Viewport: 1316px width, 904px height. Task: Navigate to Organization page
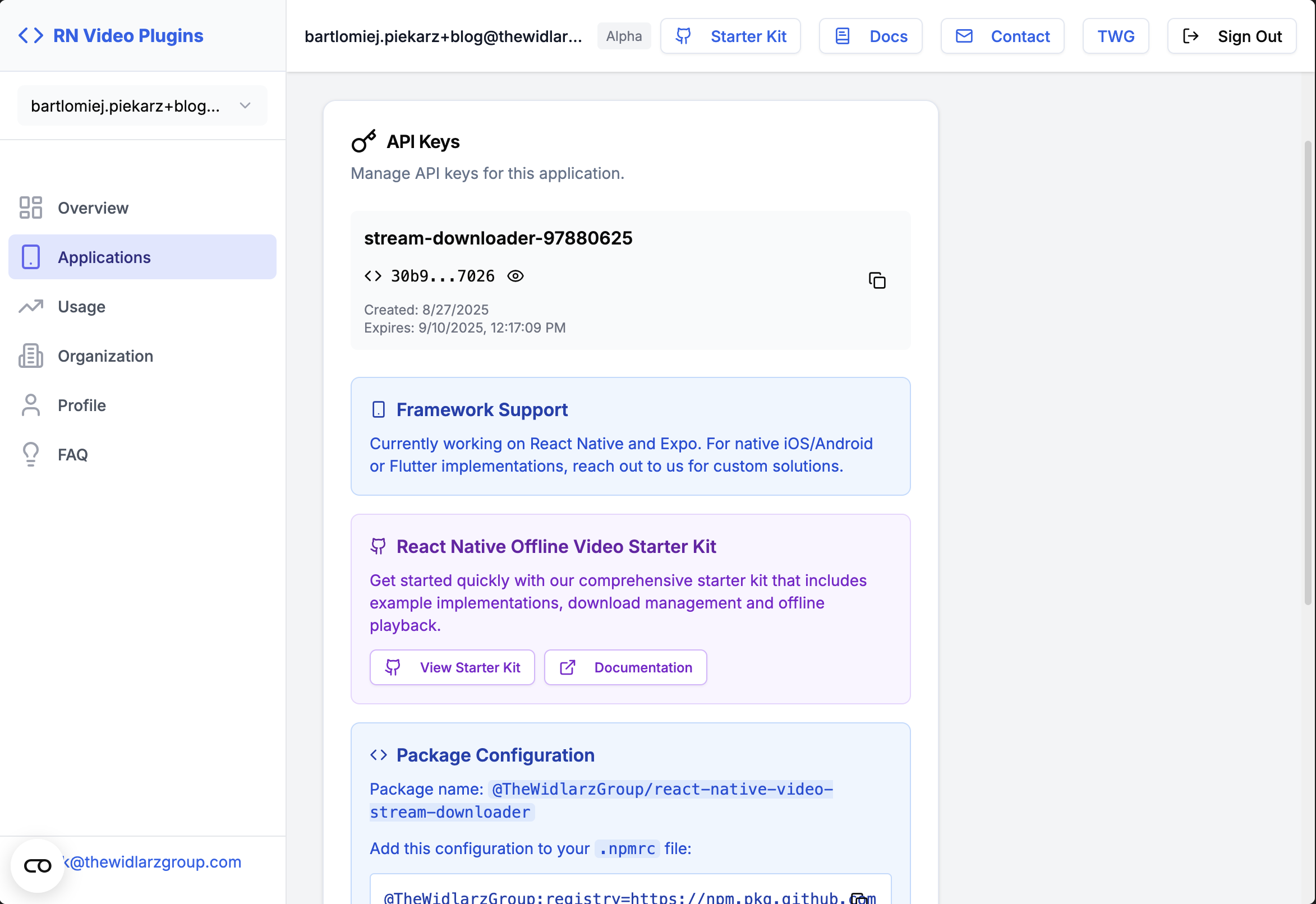pyautogui.click(x=142, y=356)
